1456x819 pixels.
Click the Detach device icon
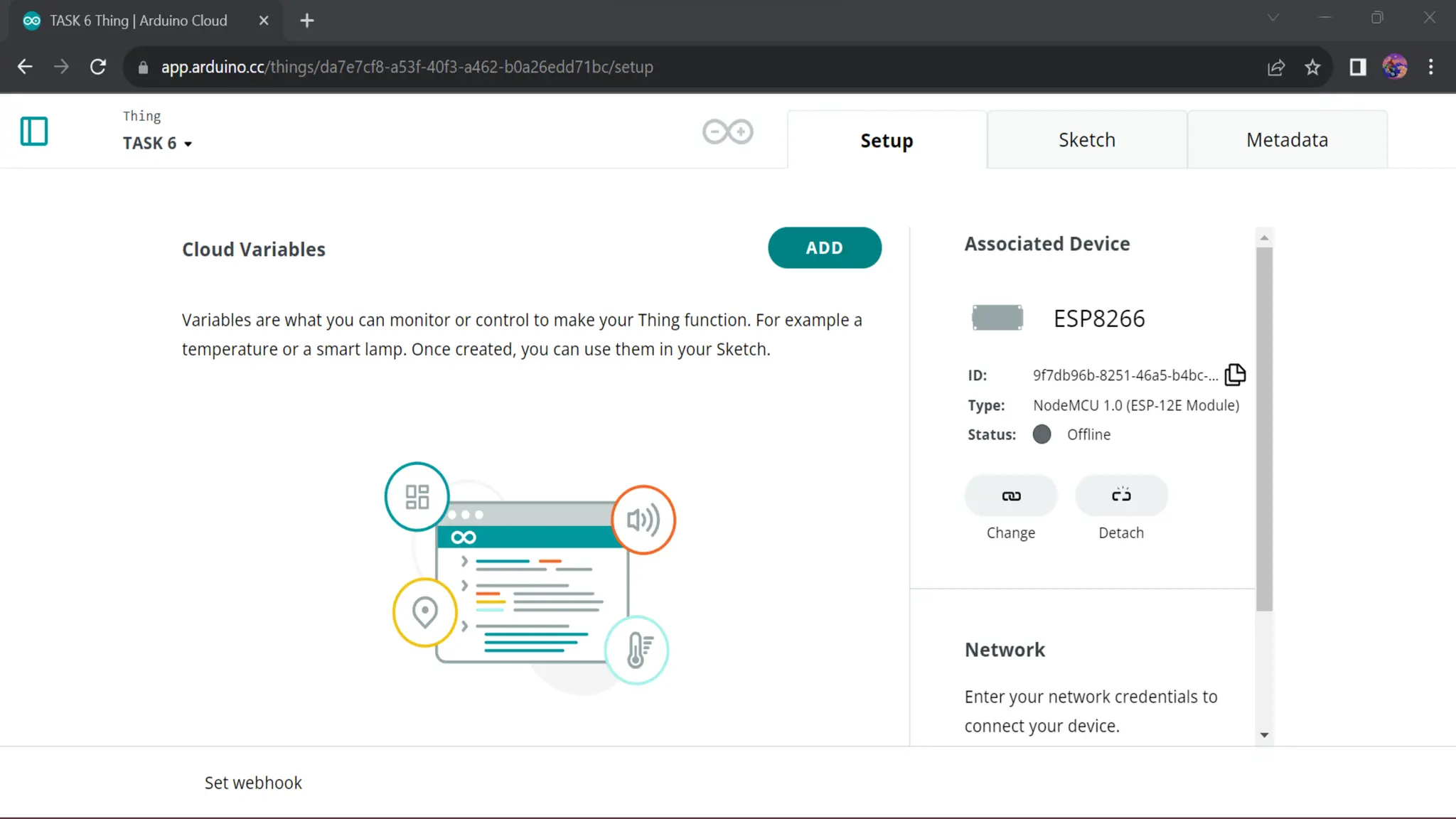[x=1121, y=496]
